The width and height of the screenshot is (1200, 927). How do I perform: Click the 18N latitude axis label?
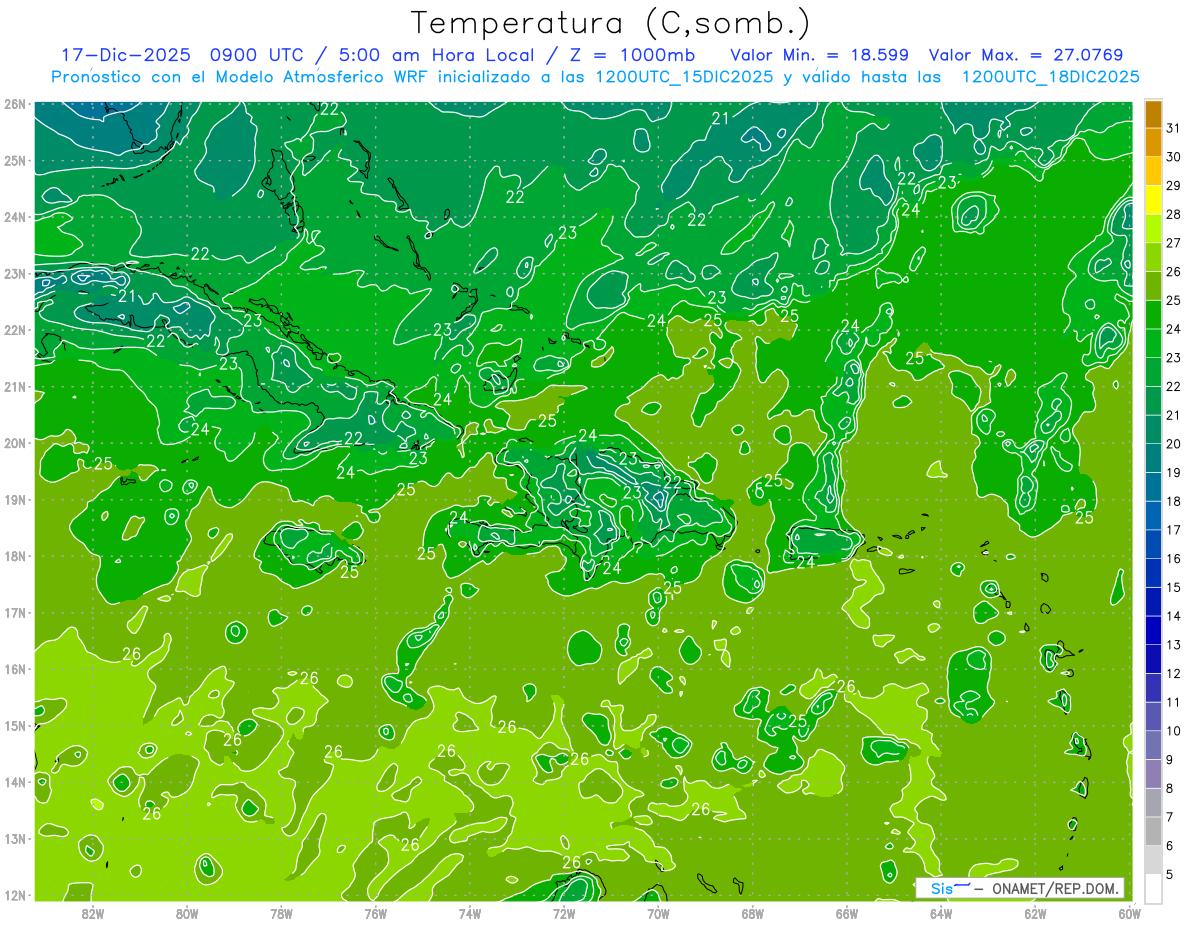point(14,556)
